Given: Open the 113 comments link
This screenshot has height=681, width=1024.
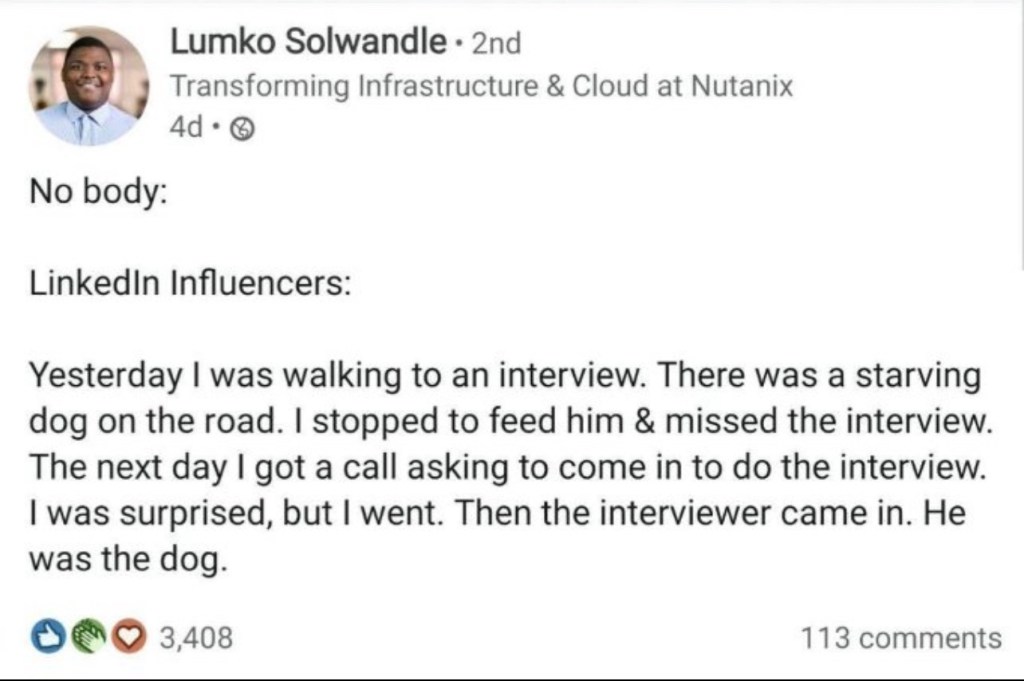Looking at the screenshot, I should [x=901, y=638].
